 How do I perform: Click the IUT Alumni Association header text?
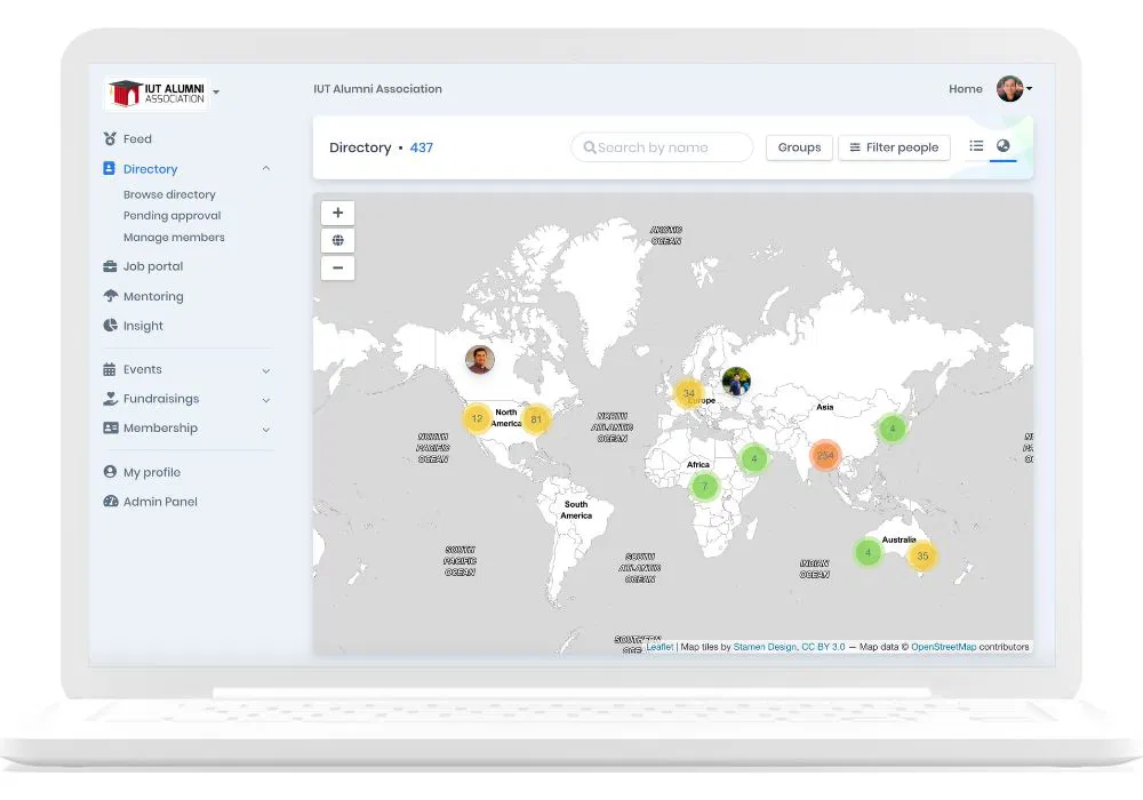[x=378, y=89]
